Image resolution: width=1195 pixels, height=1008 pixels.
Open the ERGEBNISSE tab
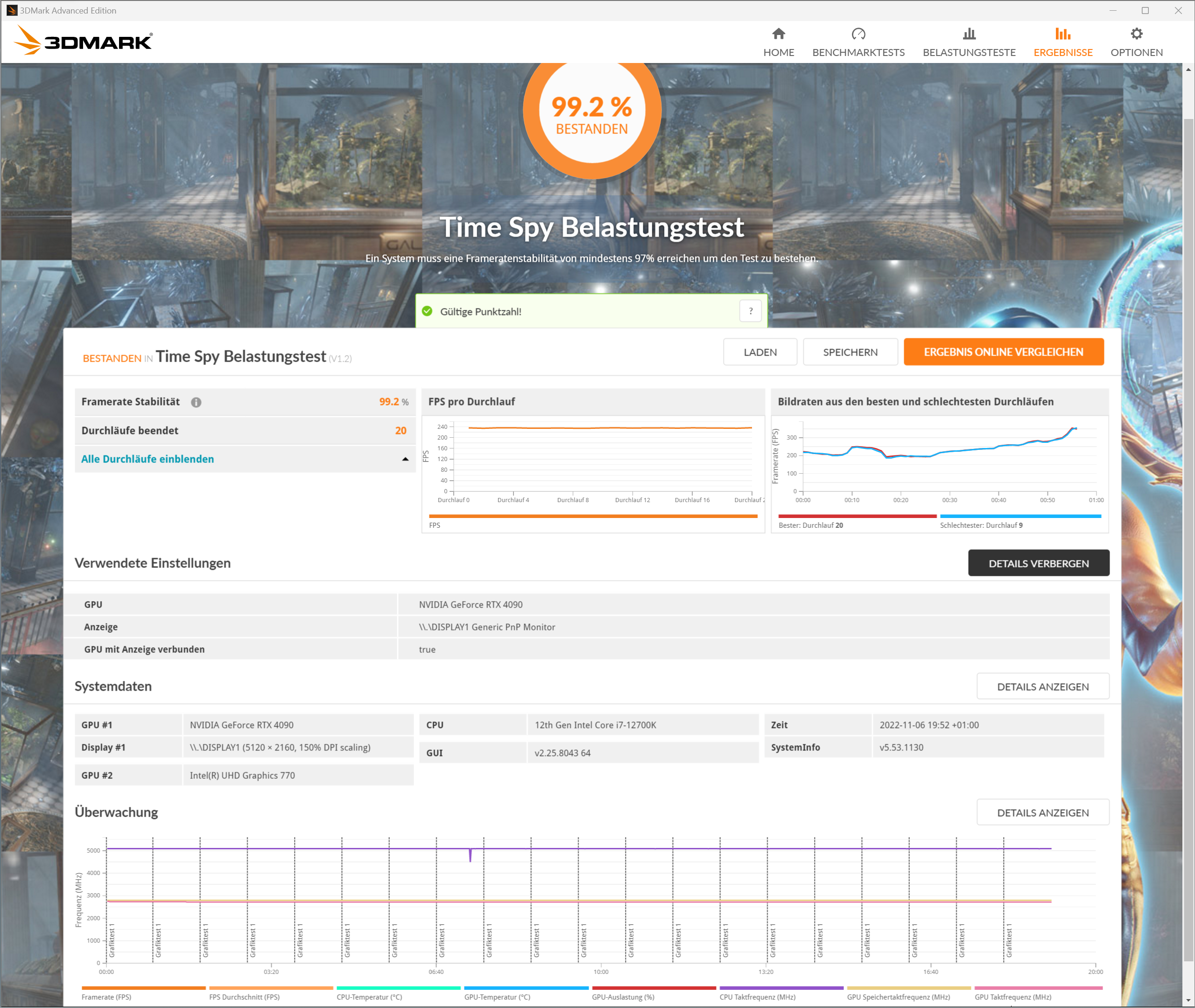1063,42
